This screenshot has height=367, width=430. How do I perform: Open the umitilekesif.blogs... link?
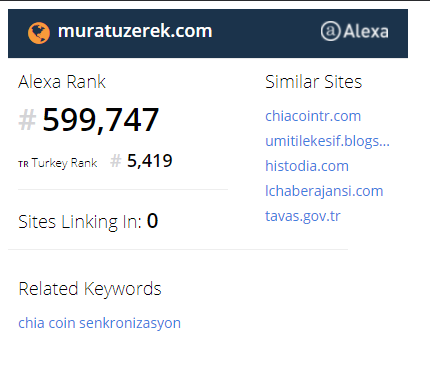[x=327, y=141]
